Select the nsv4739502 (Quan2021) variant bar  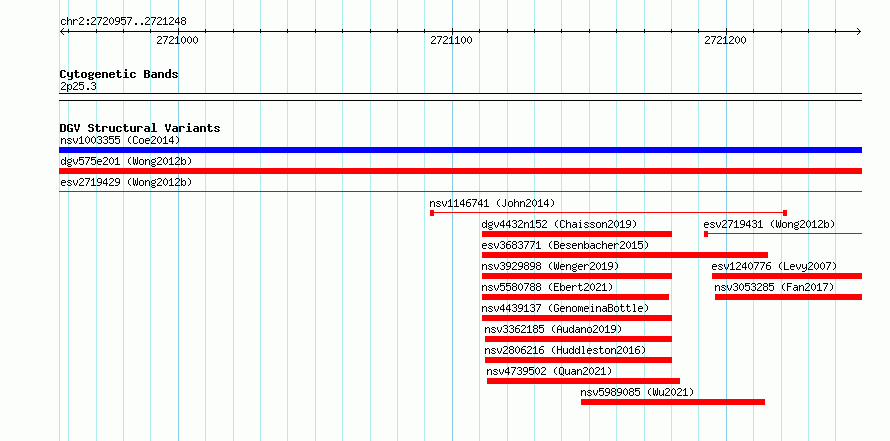pyautogui.click(x=583, y=381)
